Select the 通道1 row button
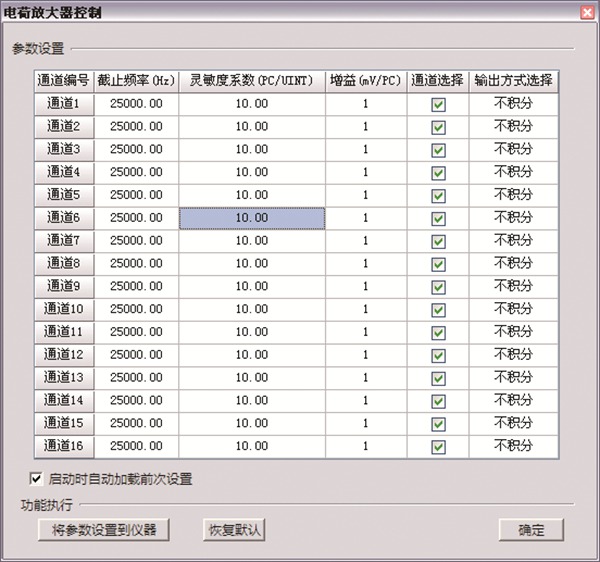This screenshot has width=600, height=562. (65, 104)
